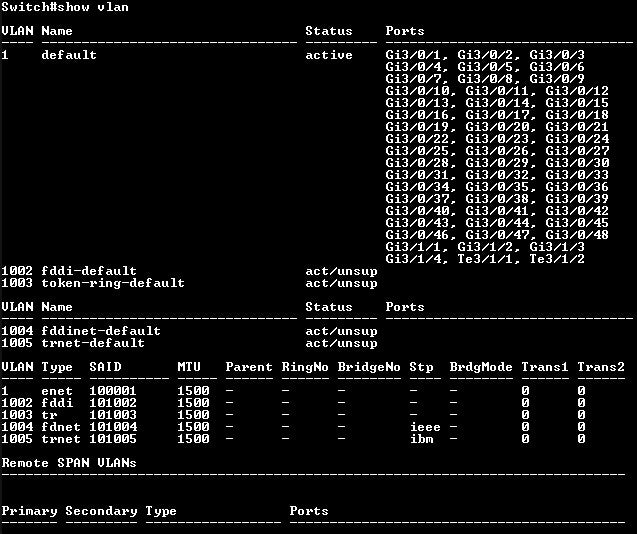
Task: Click the 'ieee' Stp value
Action: pos(425,427)
